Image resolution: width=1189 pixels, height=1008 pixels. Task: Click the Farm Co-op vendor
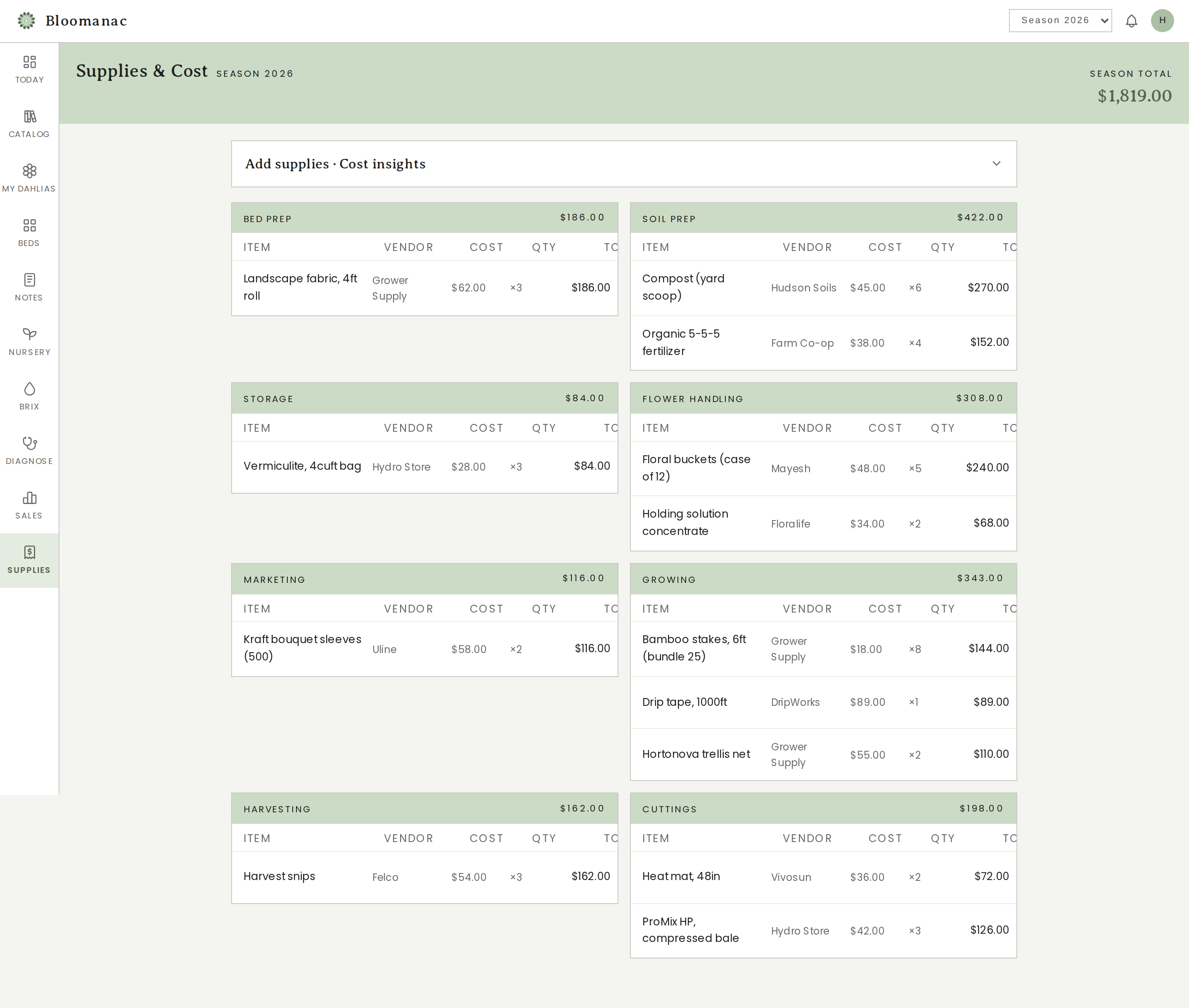803,343
